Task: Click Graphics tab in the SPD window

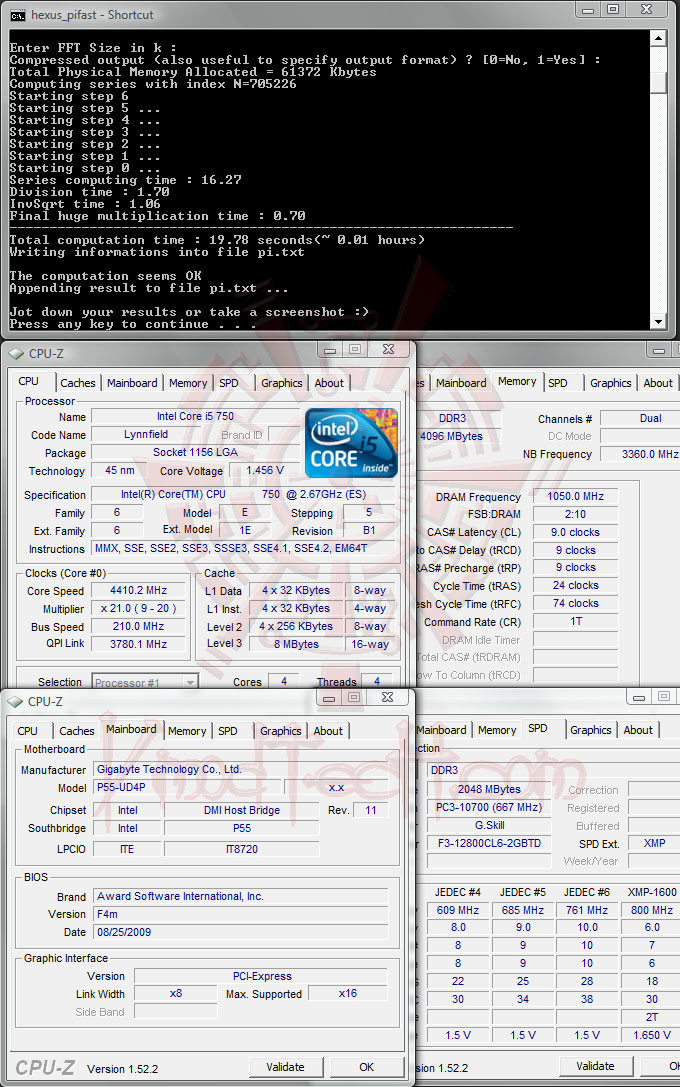Action: 591,730
